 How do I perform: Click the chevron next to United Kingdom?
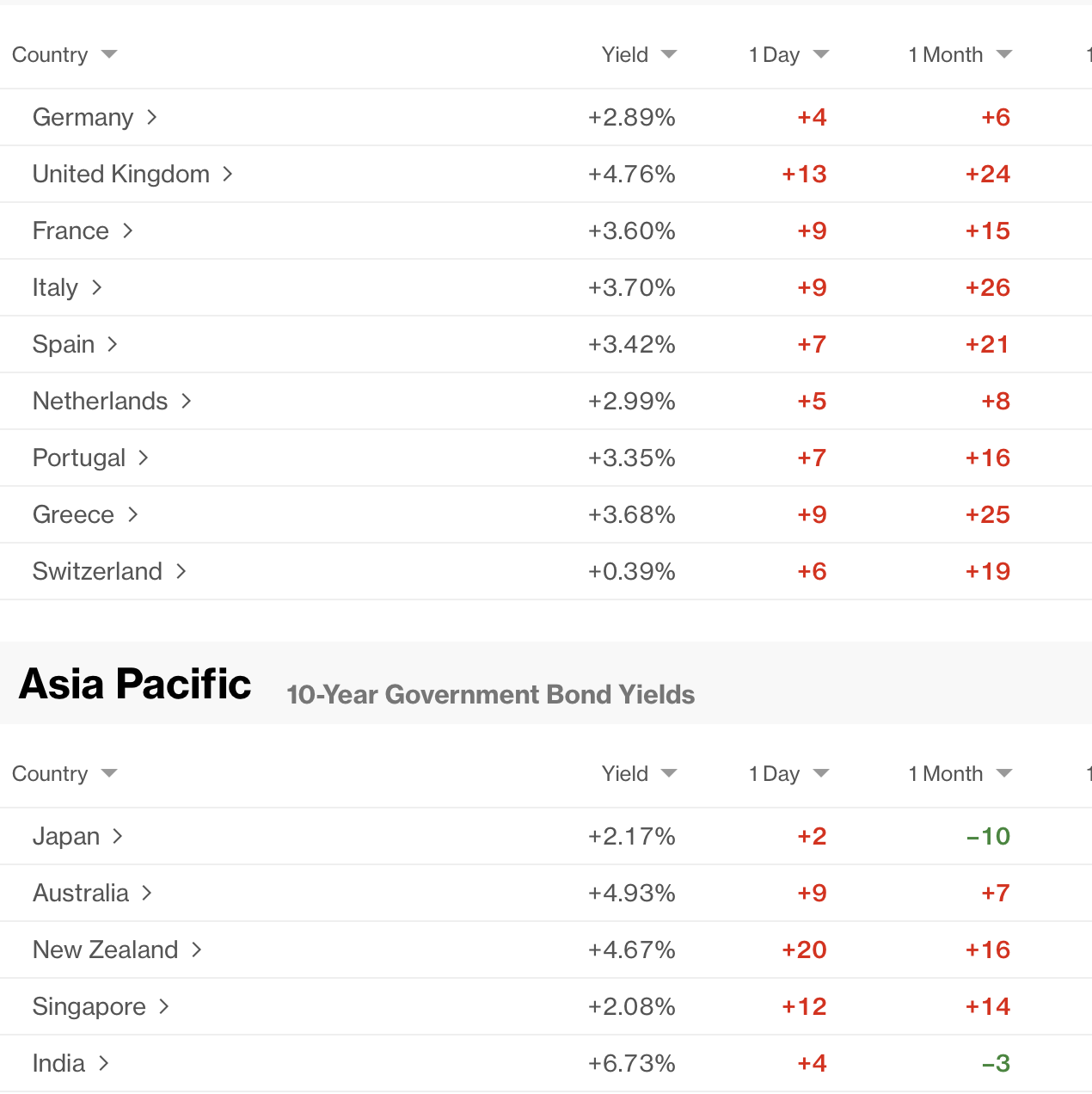[x=228, y=174]
